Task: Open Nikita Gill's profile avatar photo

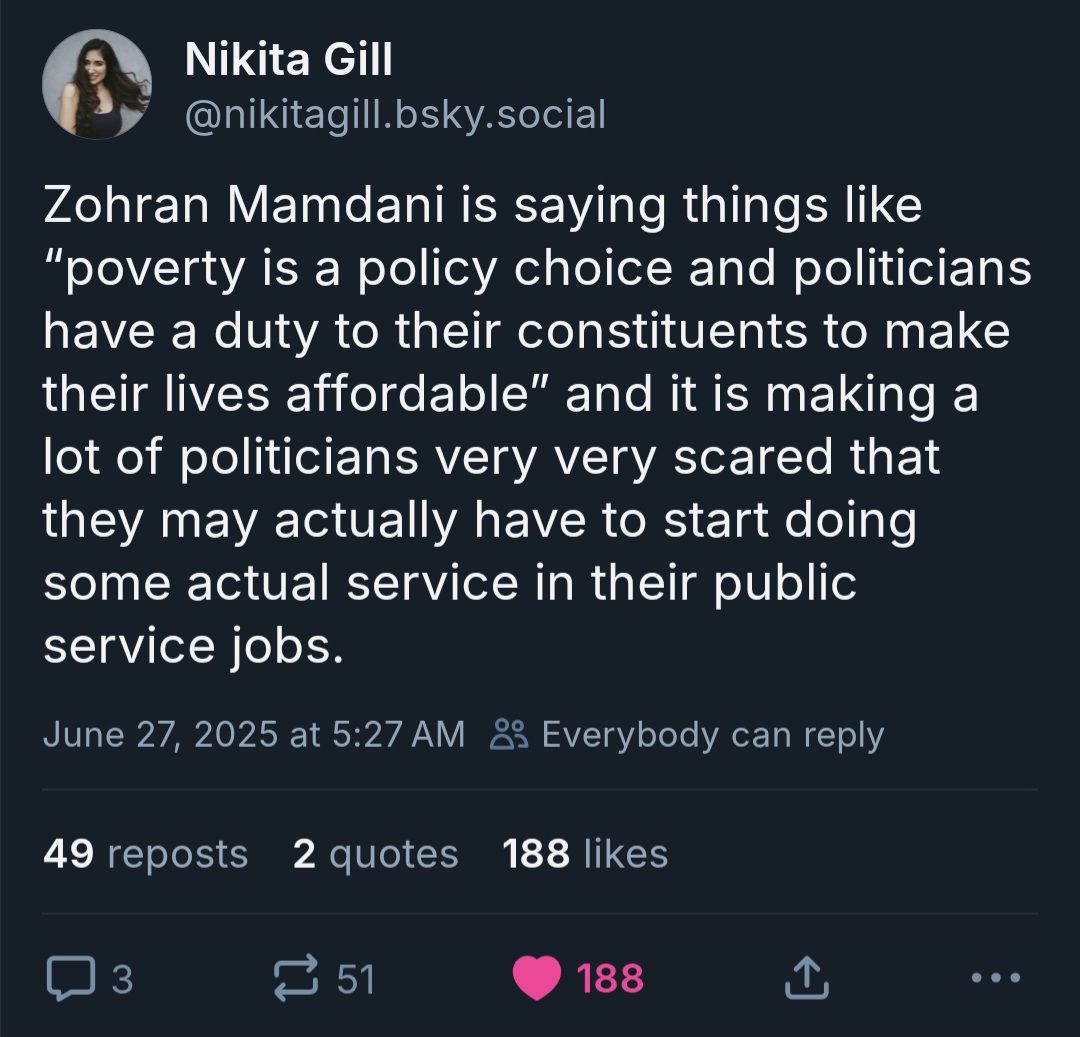Action: (96, 83)
